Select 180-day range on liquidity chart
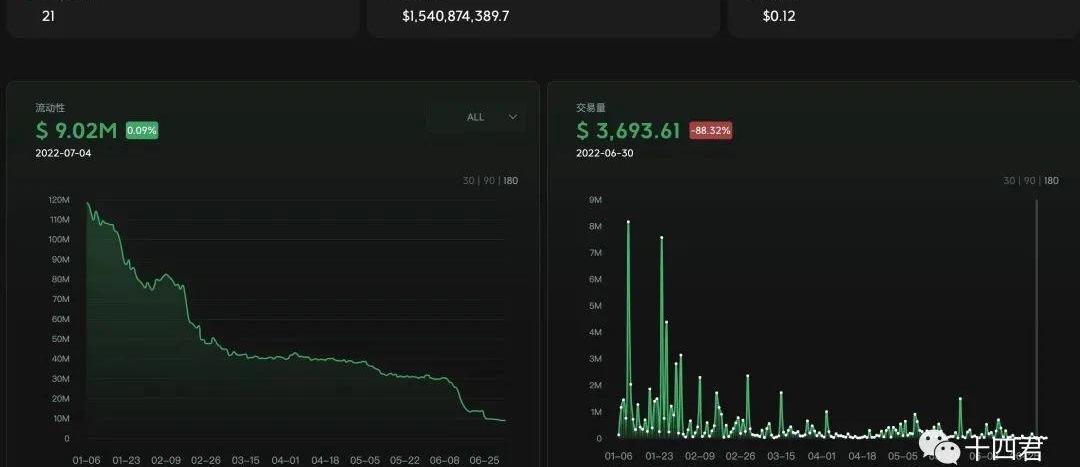This screenshot has height=467, width=1080. tap(511, 181)
